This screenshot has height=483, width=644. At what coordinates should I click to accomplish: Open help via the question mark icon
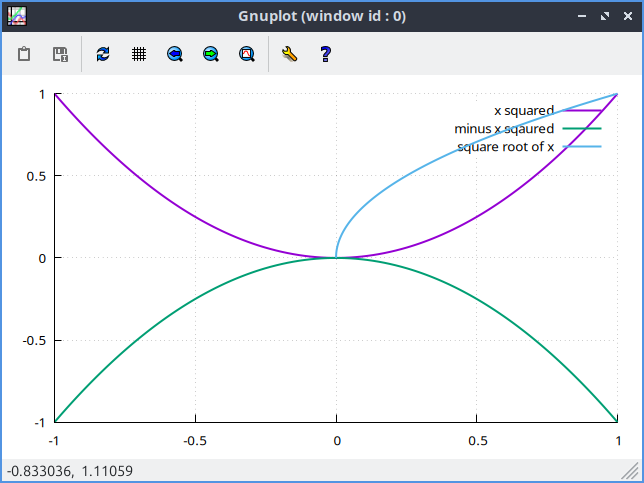[325, 54]
